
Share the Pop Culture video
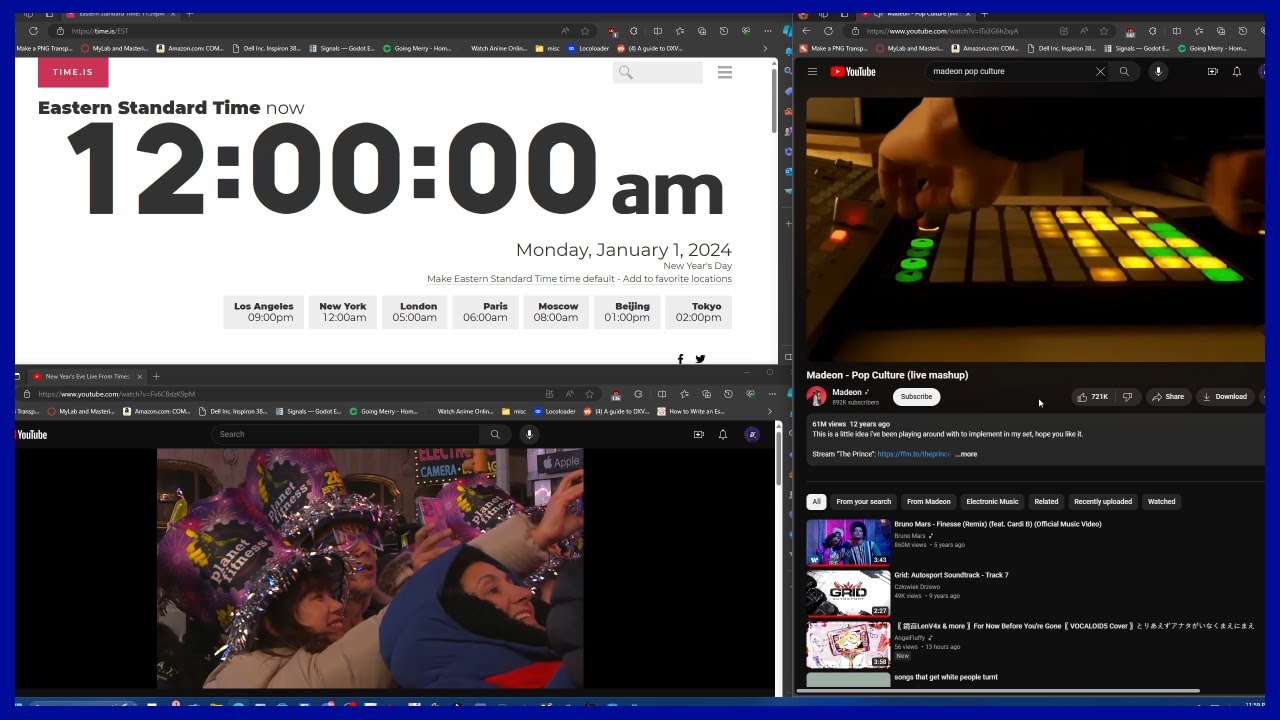[x=1168, y=397]
